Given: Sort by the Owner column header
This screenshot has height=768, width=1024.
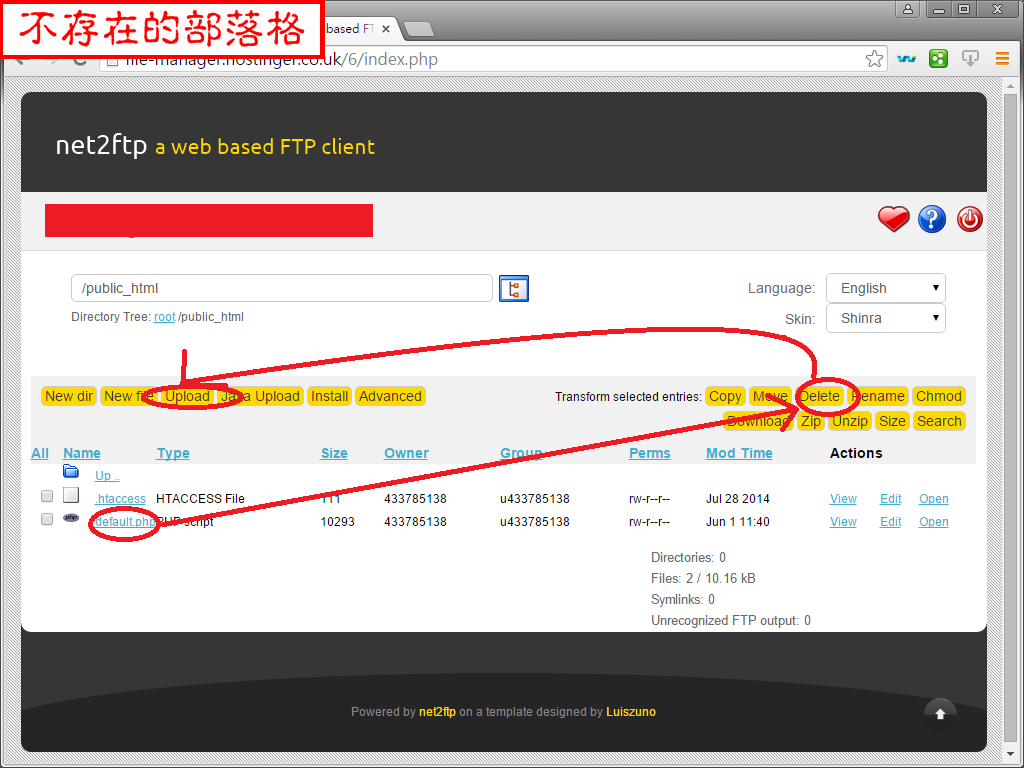Looking at the screenshot, I should (406, 453).
